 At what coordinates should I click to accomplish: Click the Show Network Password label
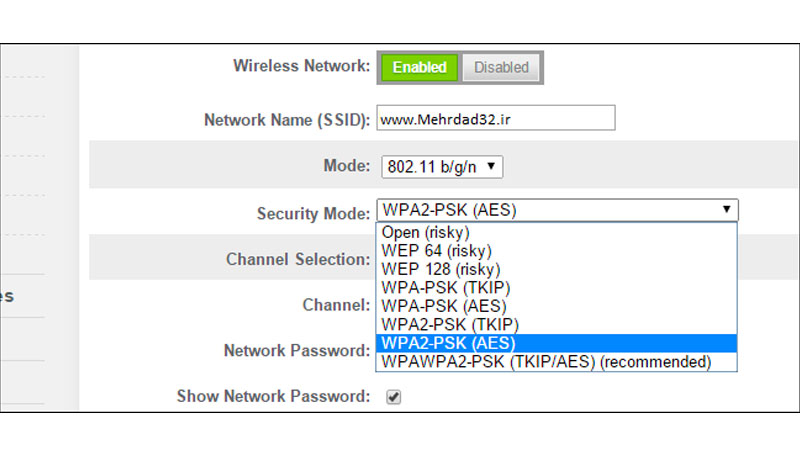point(273,396)
